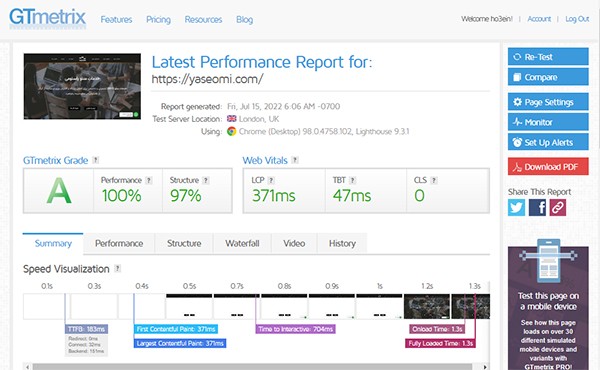Viewport: 600px width, 370px height.
Task: Click the UK flag icon
Action: tap(232, 119)
